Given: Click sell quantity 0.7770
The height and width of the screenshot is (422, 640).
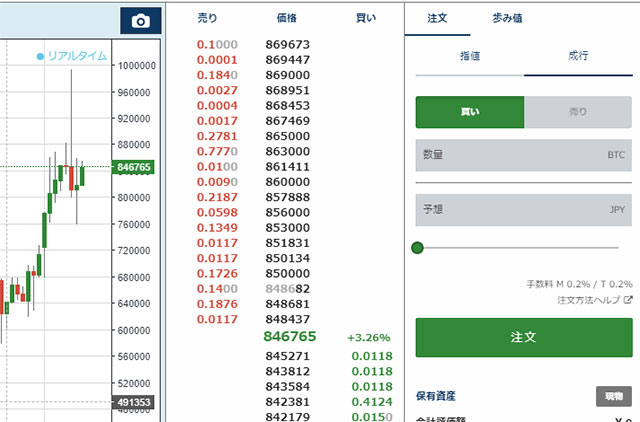Looking at the screenshot, I should pyautogui.click(x=217, y=151).
